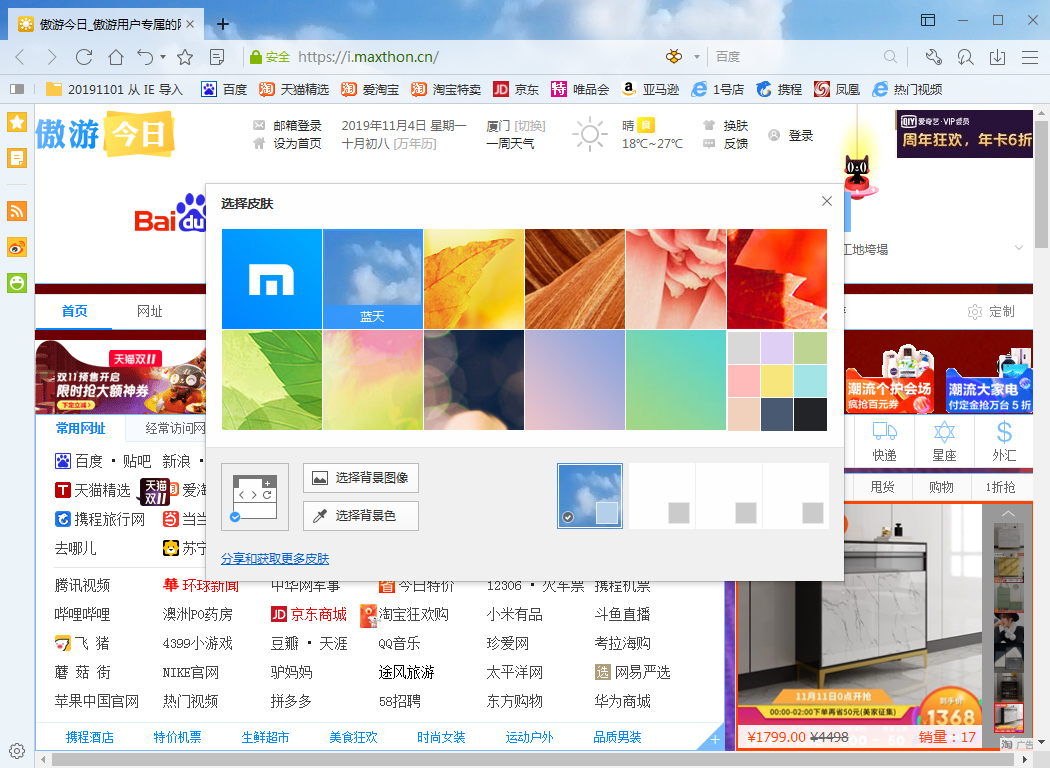Open the 分享和获取更多皮肤 link

(x=276, y=558)
